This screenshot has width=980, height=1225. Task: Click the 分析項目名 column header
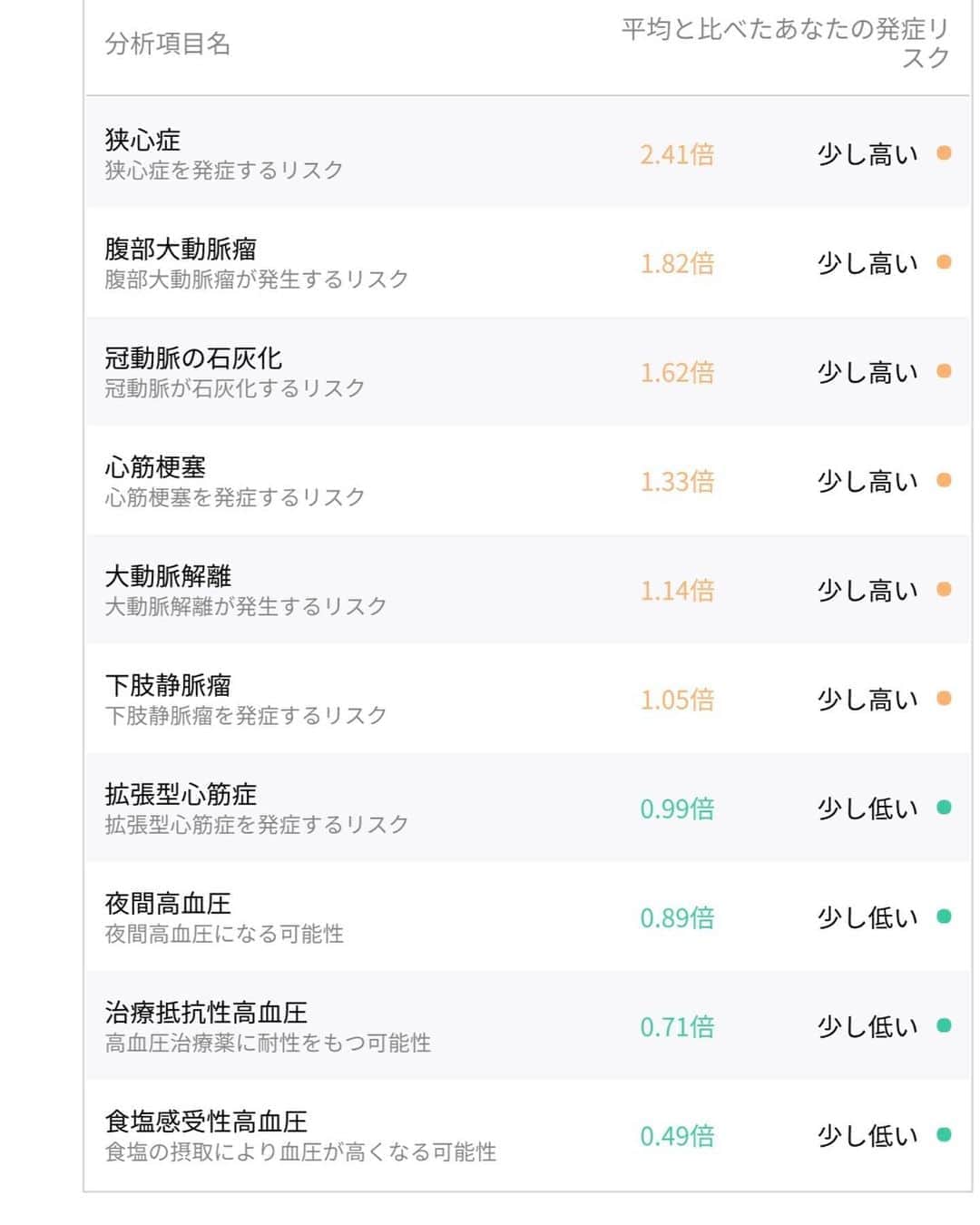[168, 44]
